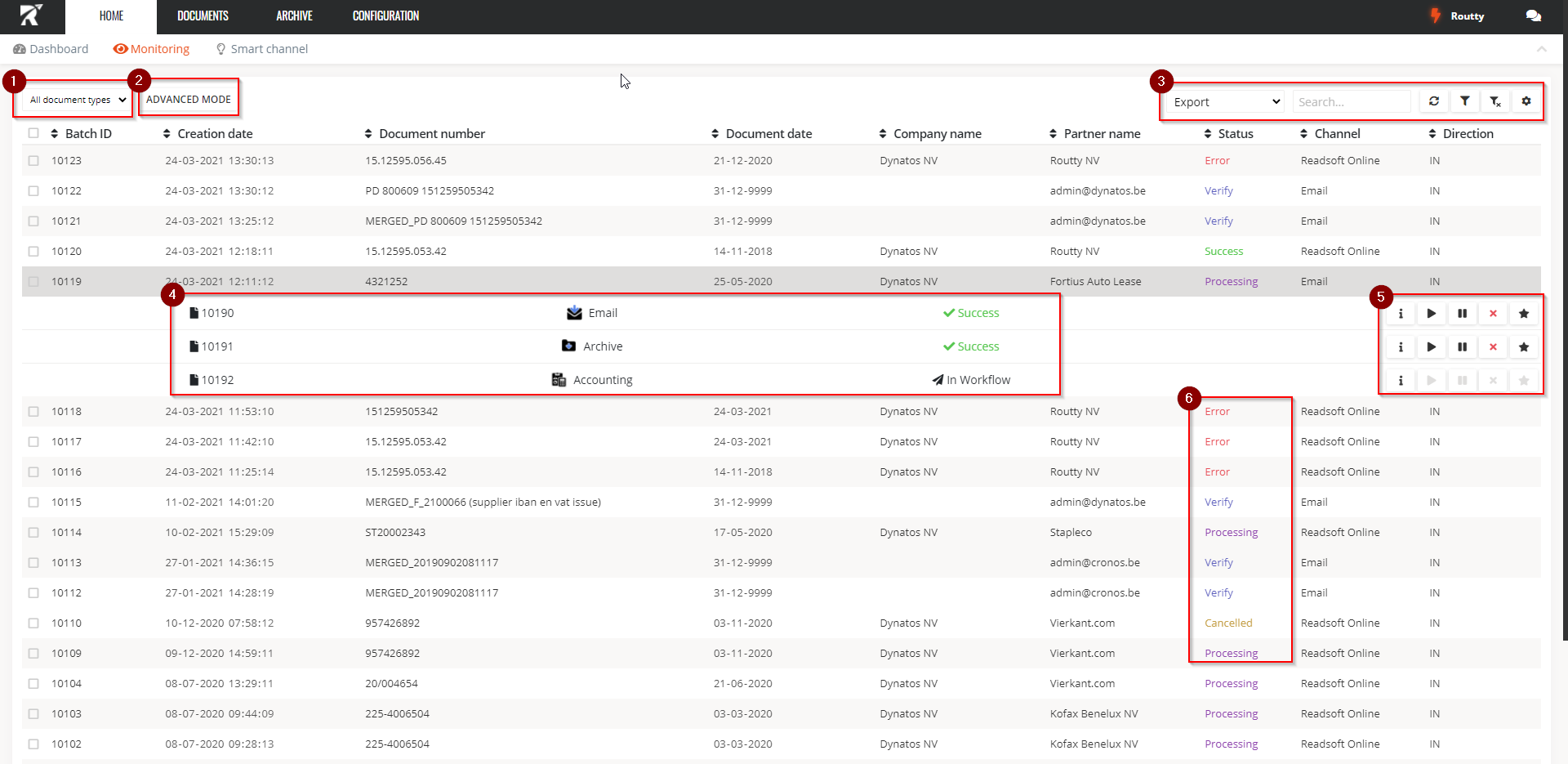The height and width of the screenshot is (764, 1568).
Task: Expand the Export dropdown
Action: coord(1226,102)
